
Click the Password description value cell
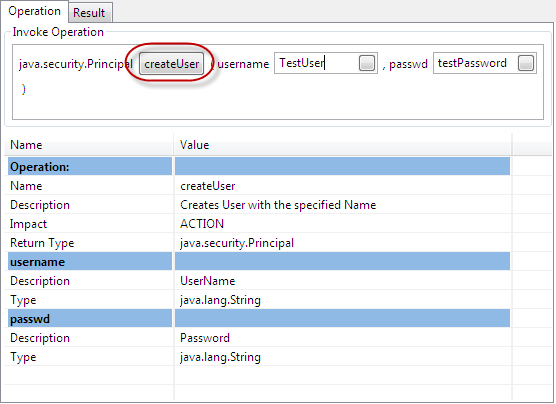(x=342, y=337)
